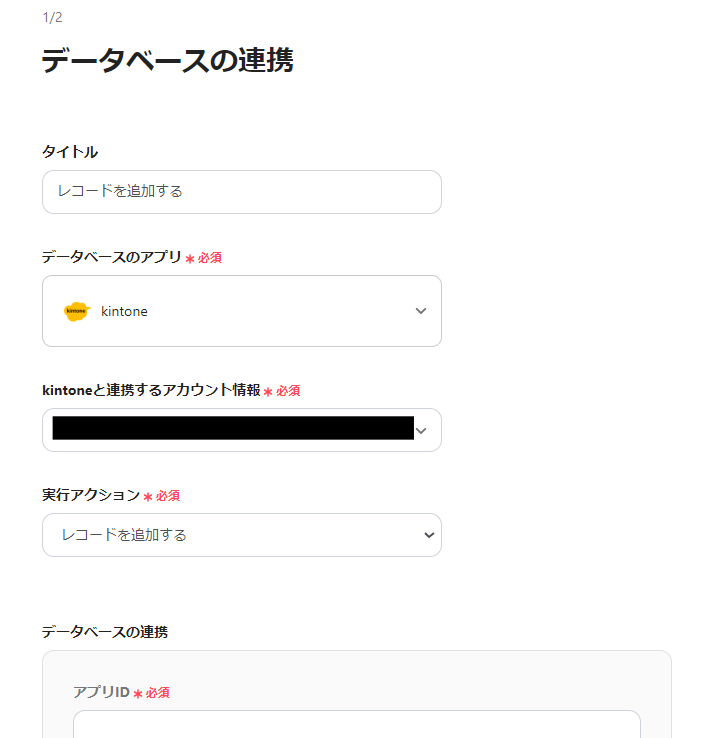Open the 実行アクション select arrow

[429, 535]
